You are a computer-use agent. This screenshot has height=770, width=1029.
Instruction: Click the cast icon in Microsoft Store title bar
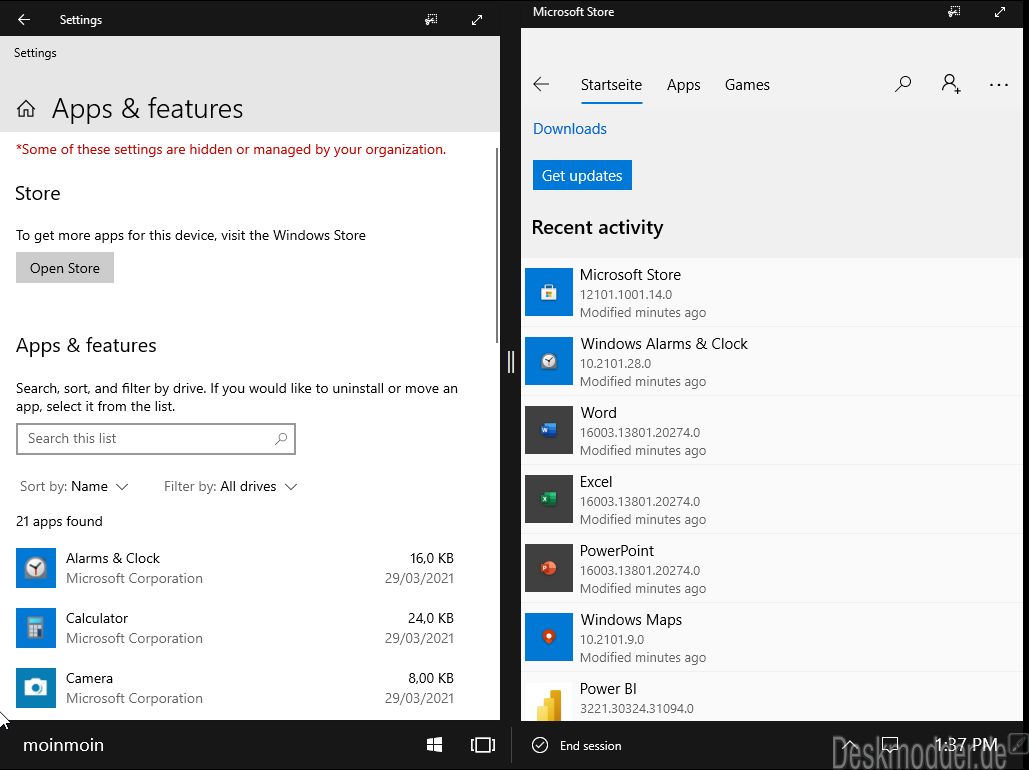click(x=954, y=12)
